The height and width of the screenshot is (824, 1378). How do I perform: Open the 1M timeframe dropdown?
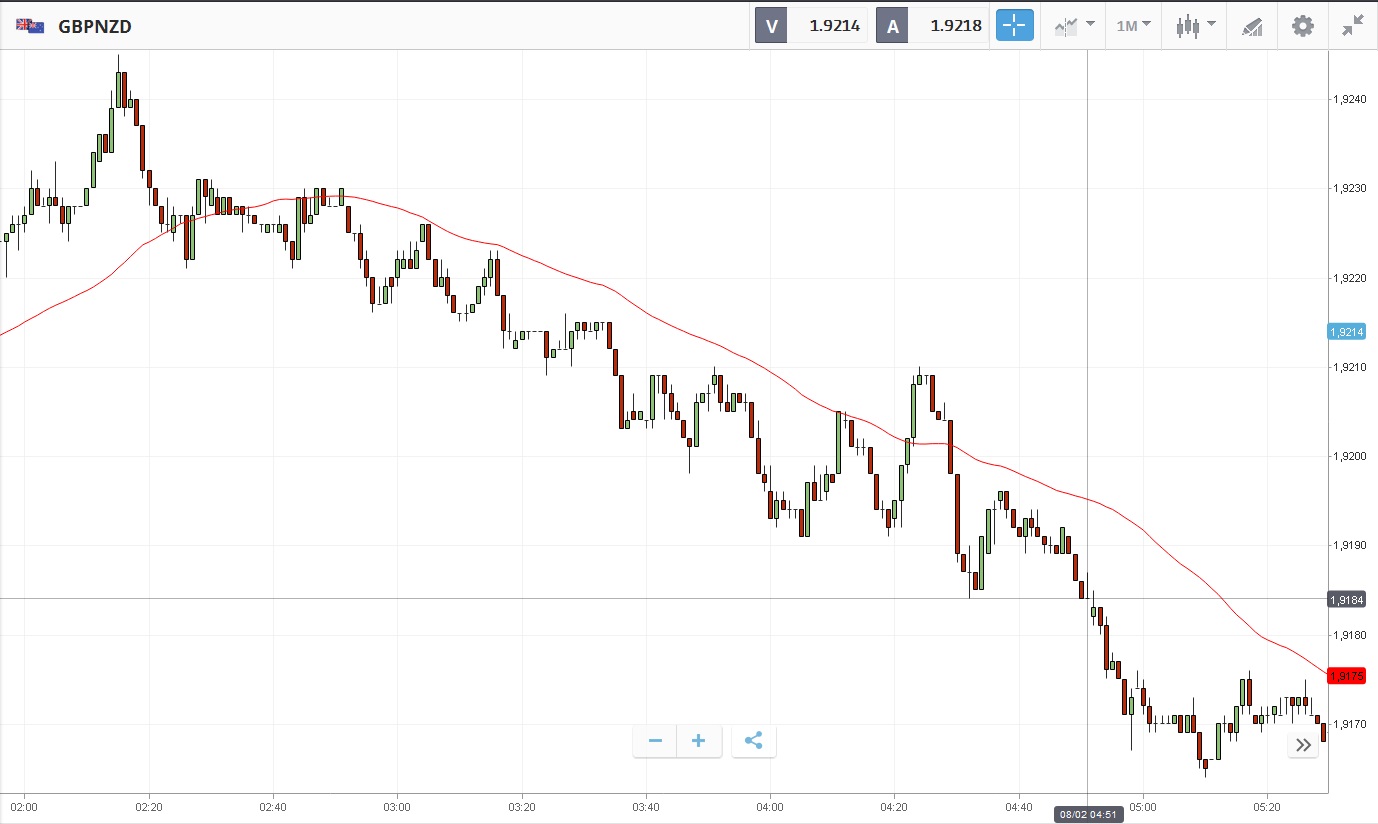[x=1133, y=26]
